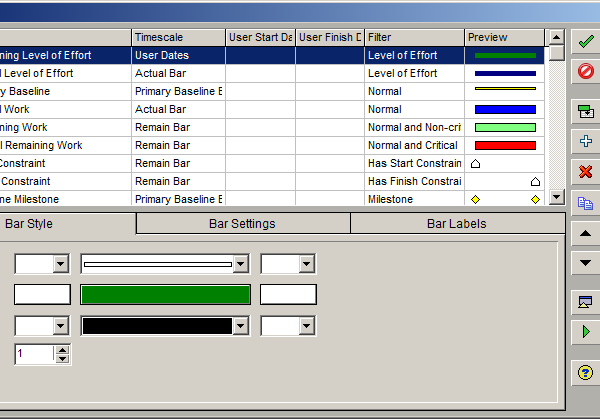Click the User Start Da column header
600x419 pixels.
pos(260,37)
